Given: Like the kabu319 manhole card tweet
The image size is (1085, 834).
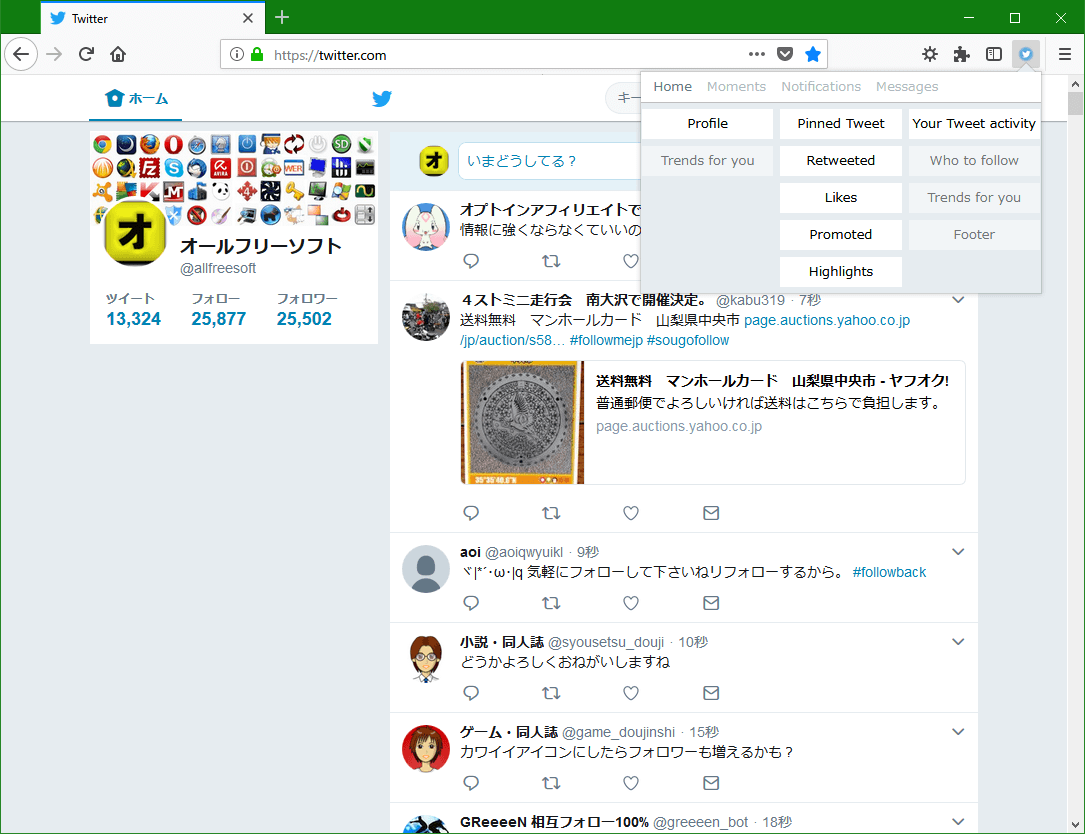Looking at the screenshot, I should (x=630, y=513).
